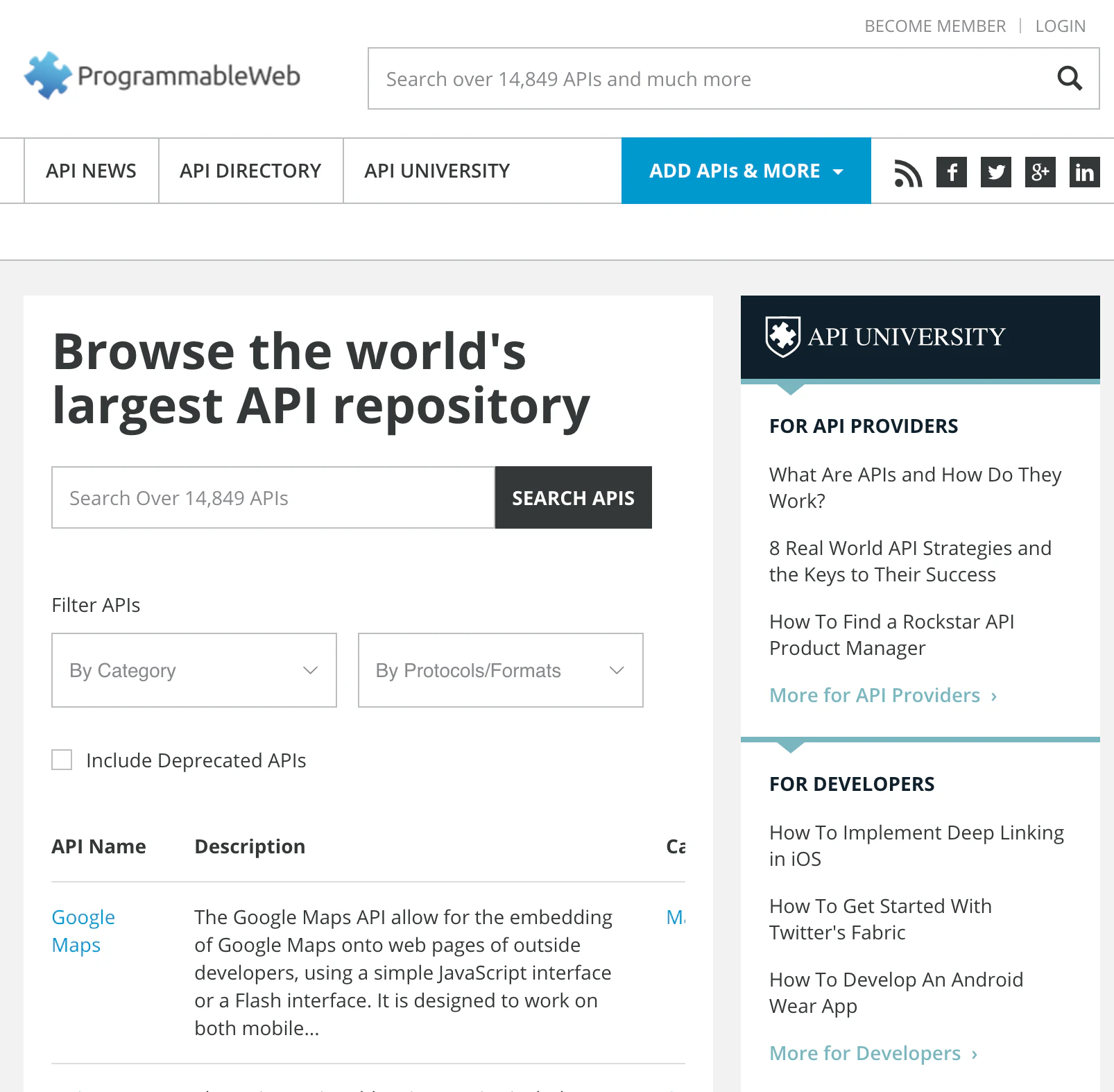The image size is (1114, 1092).
Task: Click the ProgrammableWeb puzzle-piece logo
Action: (x=47, y=74)
